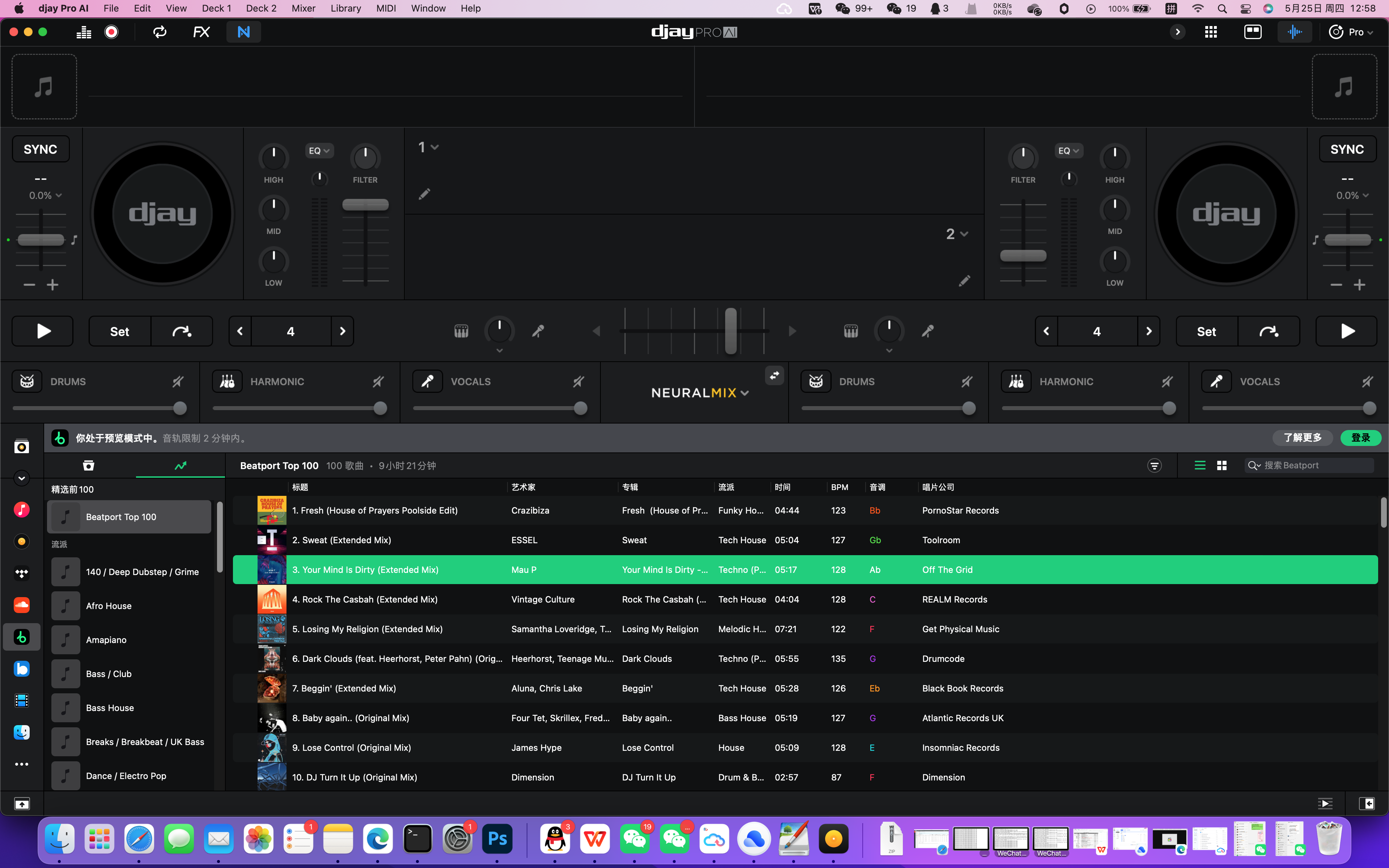Decrease deck 1 loop length
This screenshot has width=1389, height=868.
click(240, 331)
